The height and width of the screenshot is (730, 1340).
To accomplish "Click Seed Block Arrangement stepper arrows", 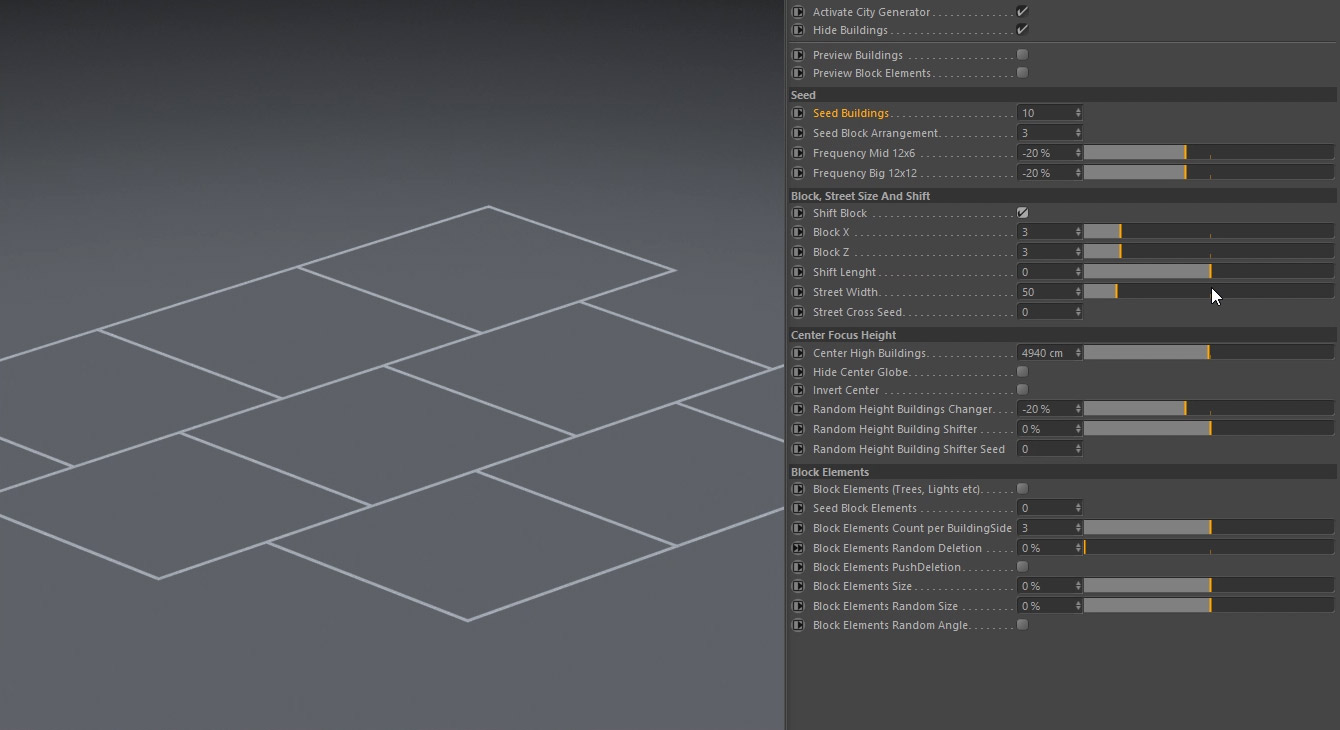I will (1078, 133).
